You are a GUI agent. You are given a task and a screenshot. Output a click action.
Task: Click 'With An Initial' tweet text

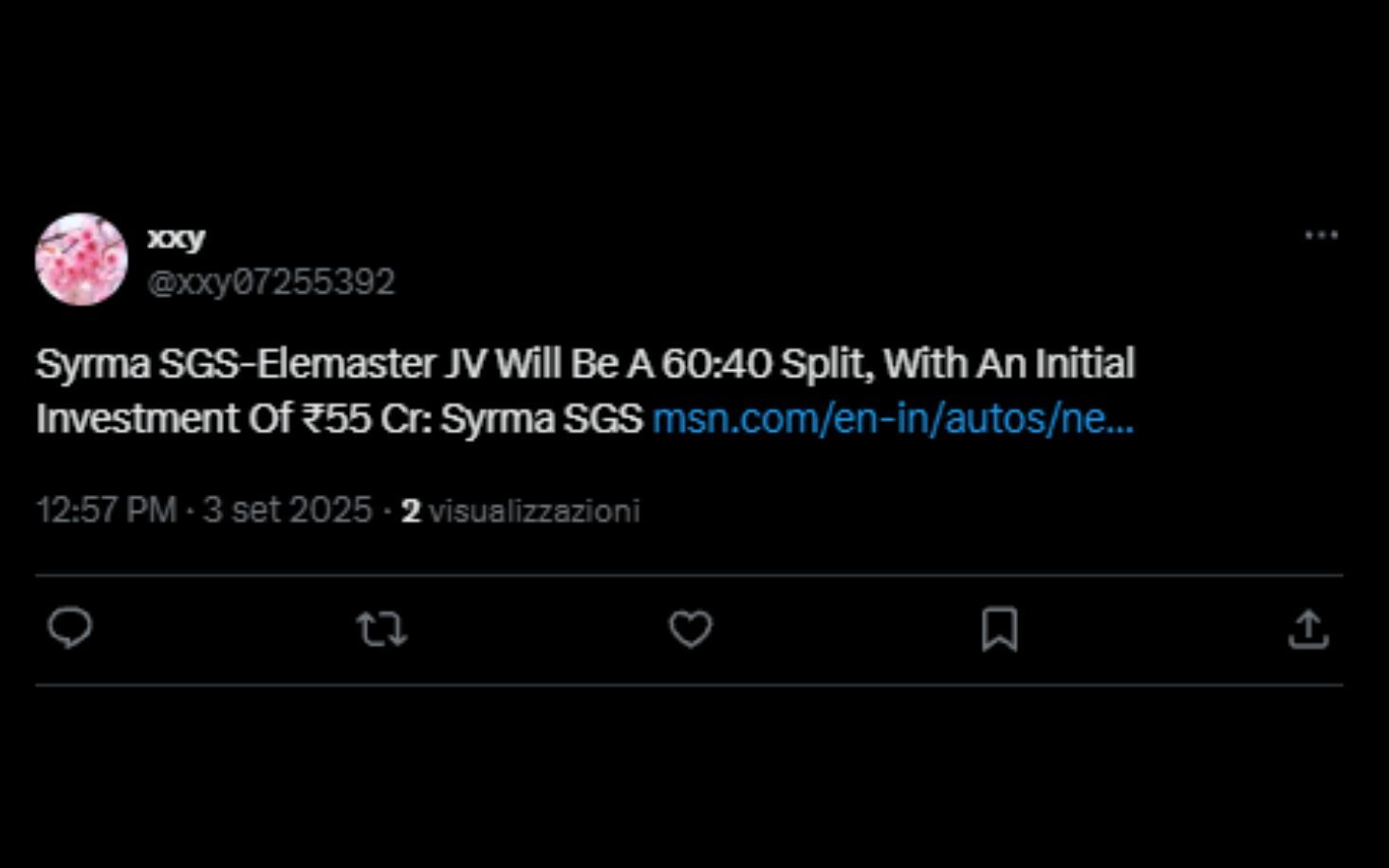point(1009,364)
